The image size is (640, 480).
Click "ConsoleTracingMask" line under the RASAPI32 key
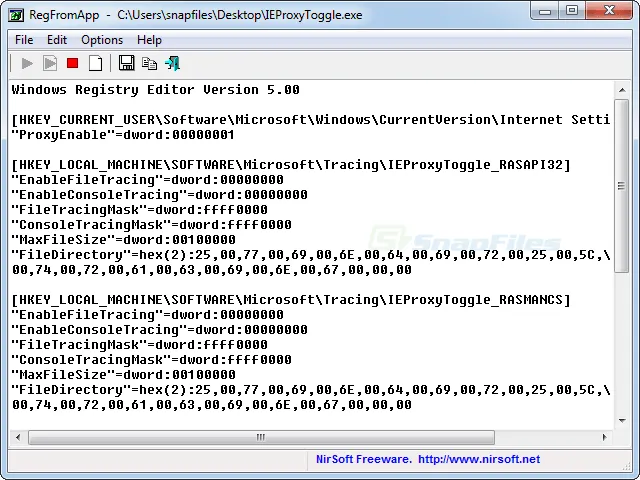[151, 225]
